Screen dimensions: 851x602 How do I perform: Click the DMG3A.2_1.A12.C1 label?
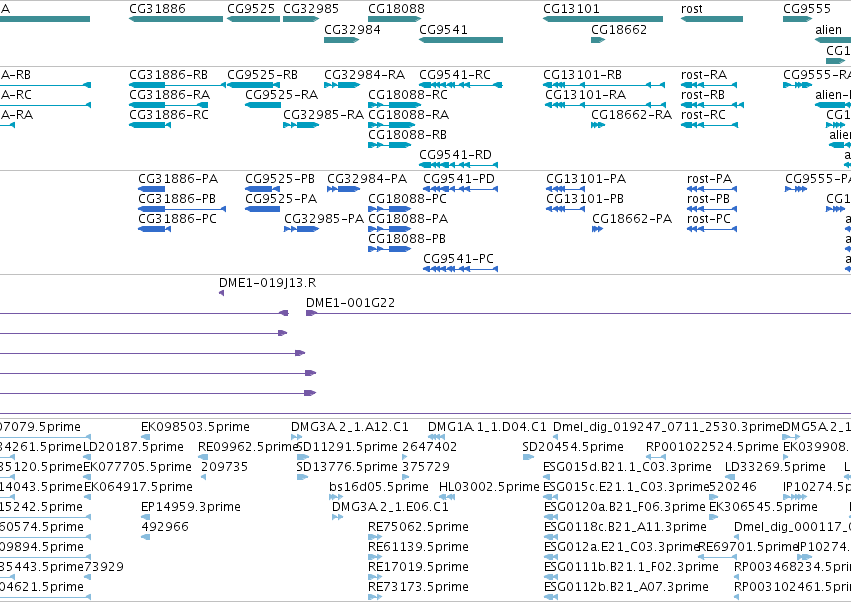click(350, 427)
